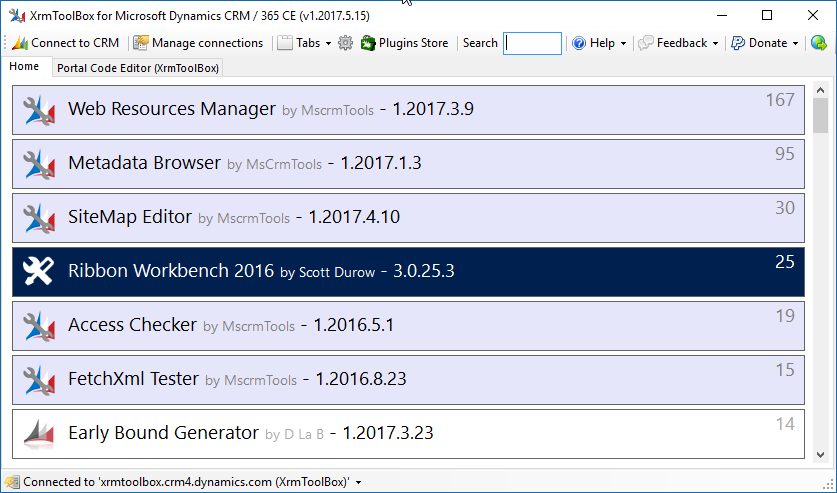This screenshot has height=493, width=837.
Task: Expand the Help dropdown menu
Action: 599,43
